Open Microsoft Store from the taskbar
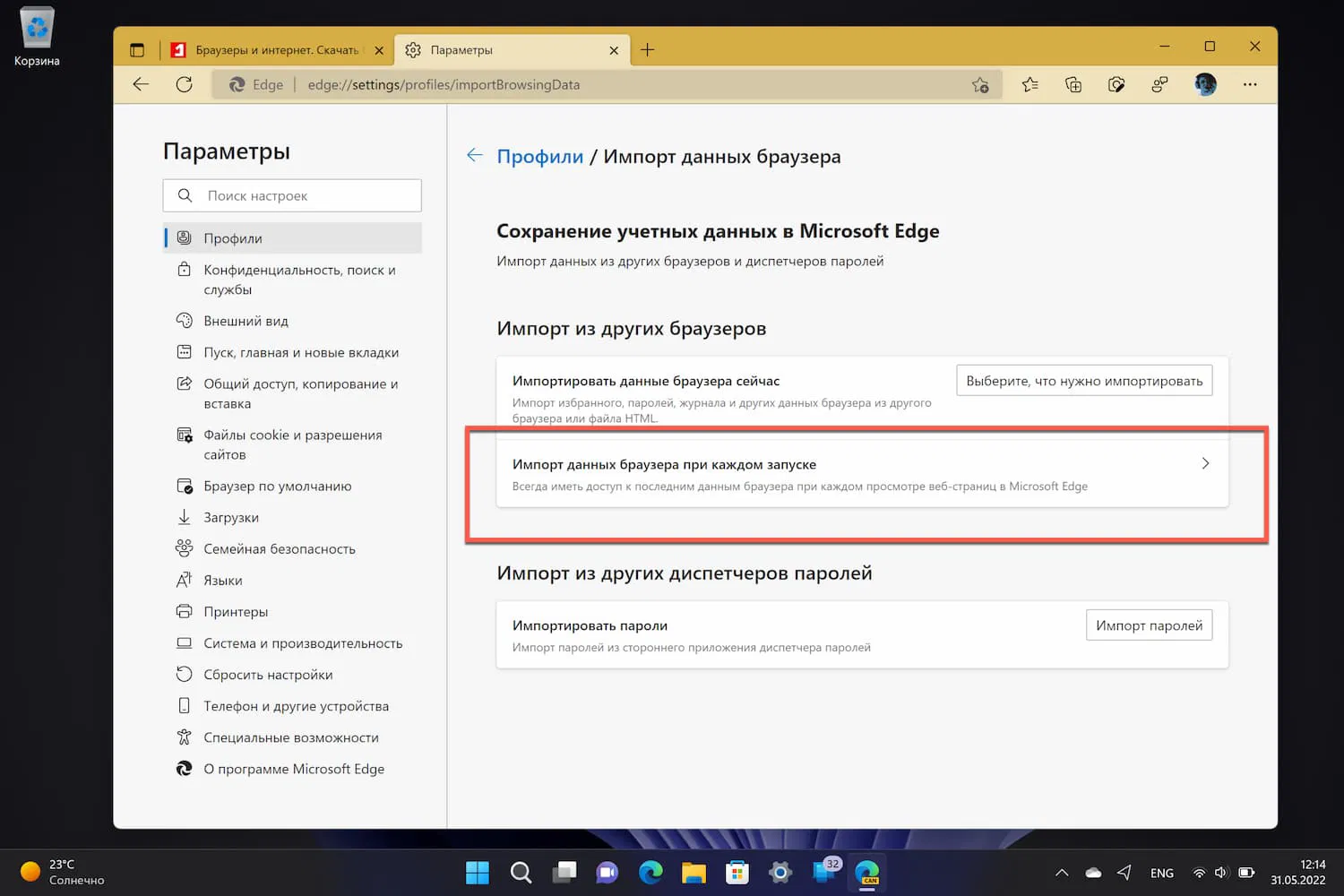The height and width of the screenshot is (896, 1344). (737, 872)
